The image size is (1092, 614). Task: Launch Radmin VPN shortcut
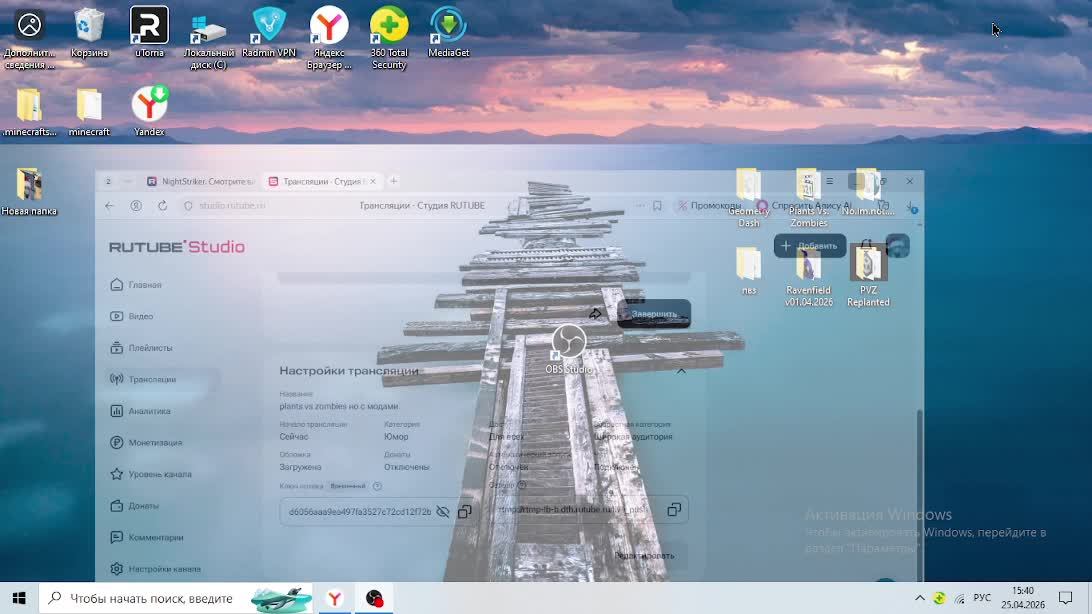(269, 32)
